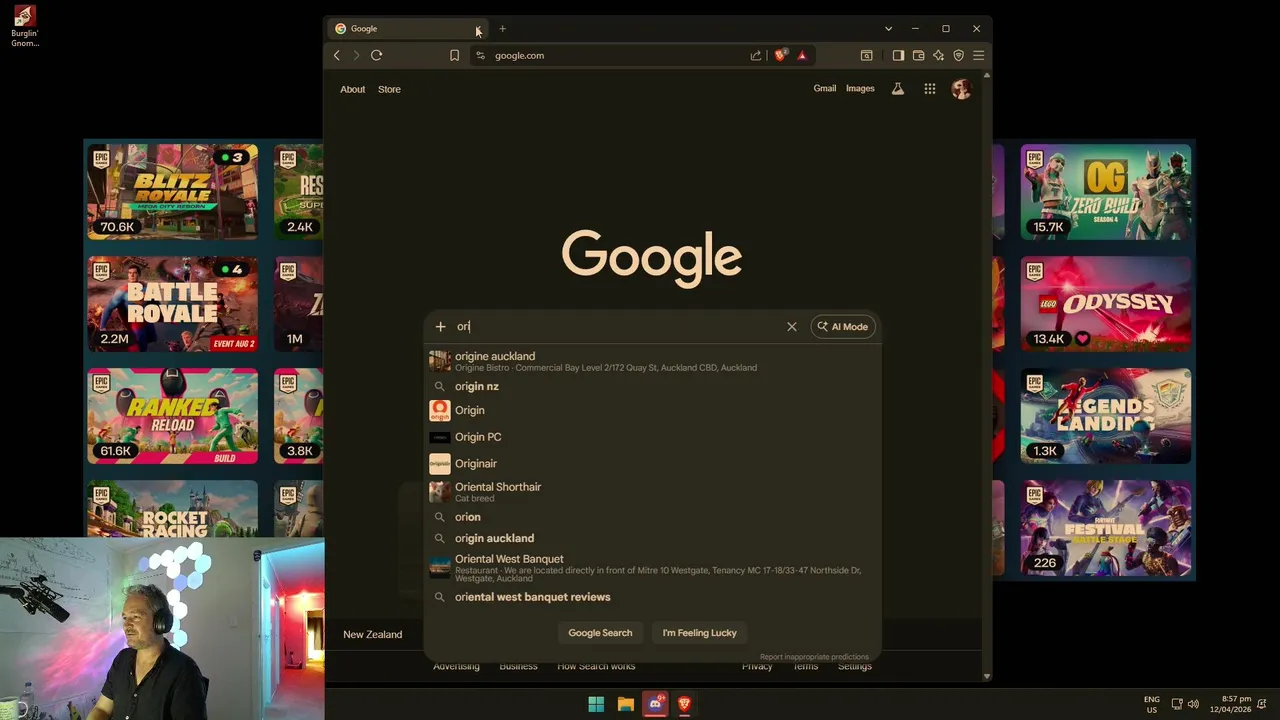
Task: Switch to AI Mode
Action: [x=843, y=326]
